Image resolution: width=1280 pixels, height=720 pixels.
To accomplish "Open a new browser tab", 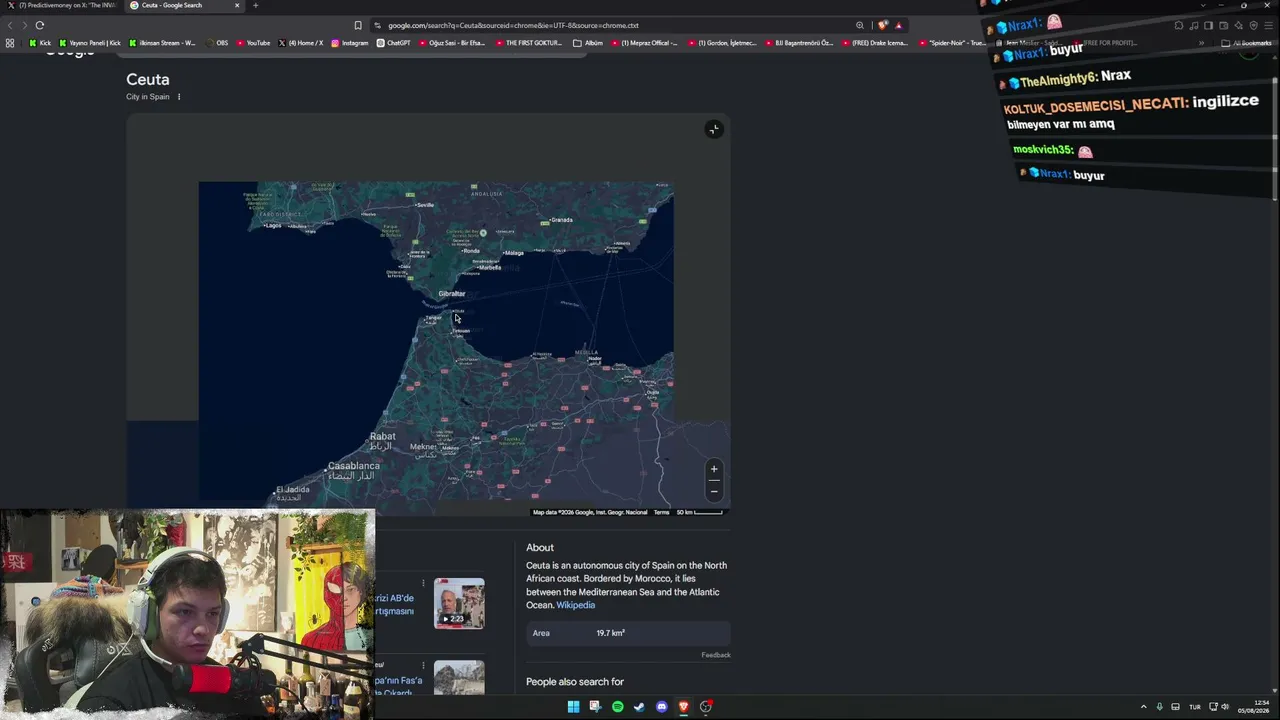I will click(255, 5).
